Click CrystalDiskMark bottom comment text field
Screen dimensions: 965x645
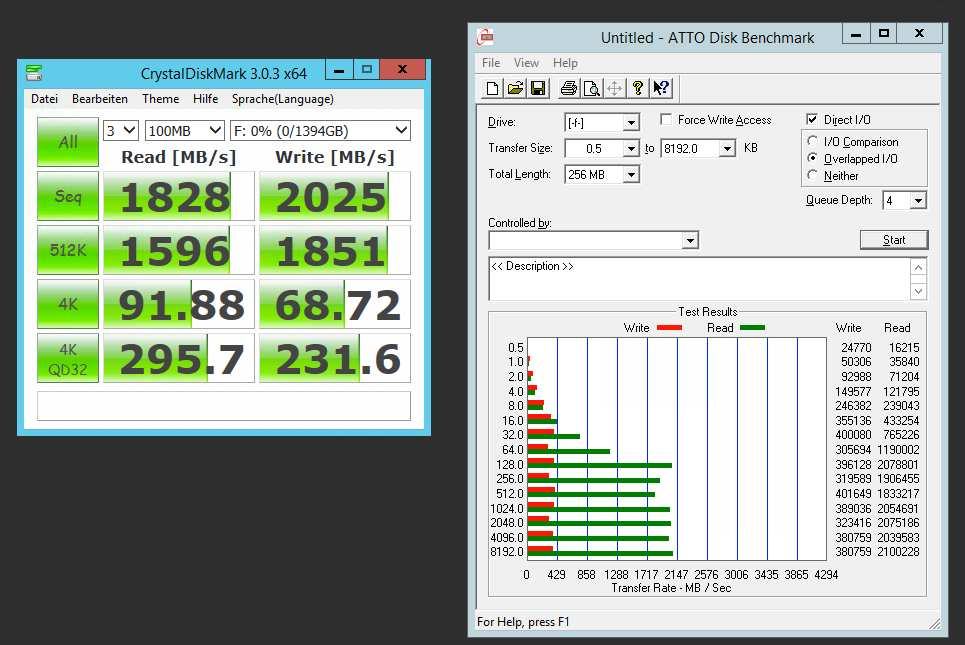tap(224, 406)
